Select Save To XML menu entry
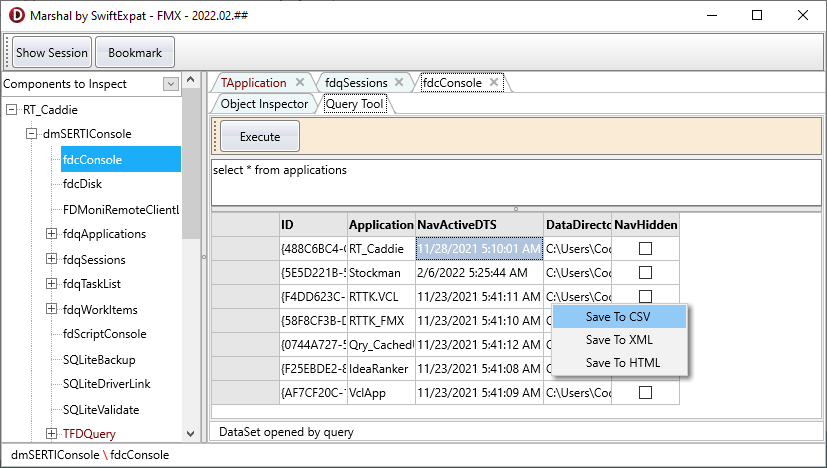The width and height of the screenshot is (827, 468). (x=618, y=340)
